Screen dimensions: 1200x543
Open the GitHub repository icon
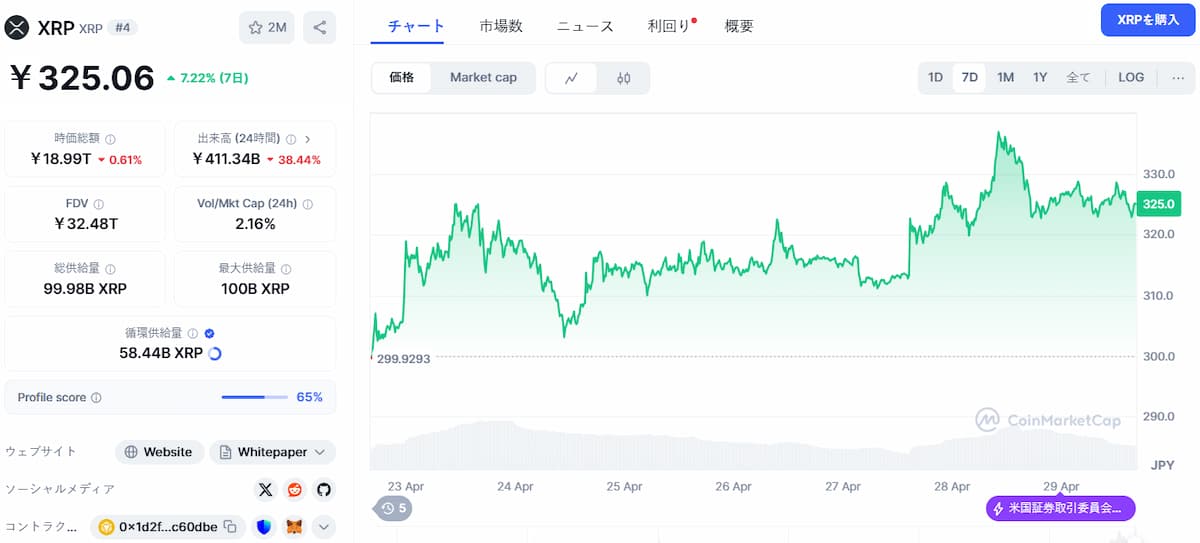point(323,490)
